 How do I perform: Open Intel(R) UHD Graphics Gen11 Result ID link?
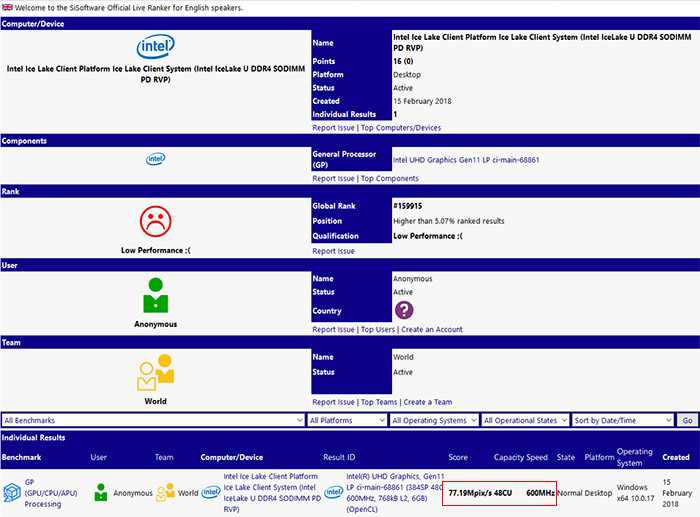click(395, 493)
